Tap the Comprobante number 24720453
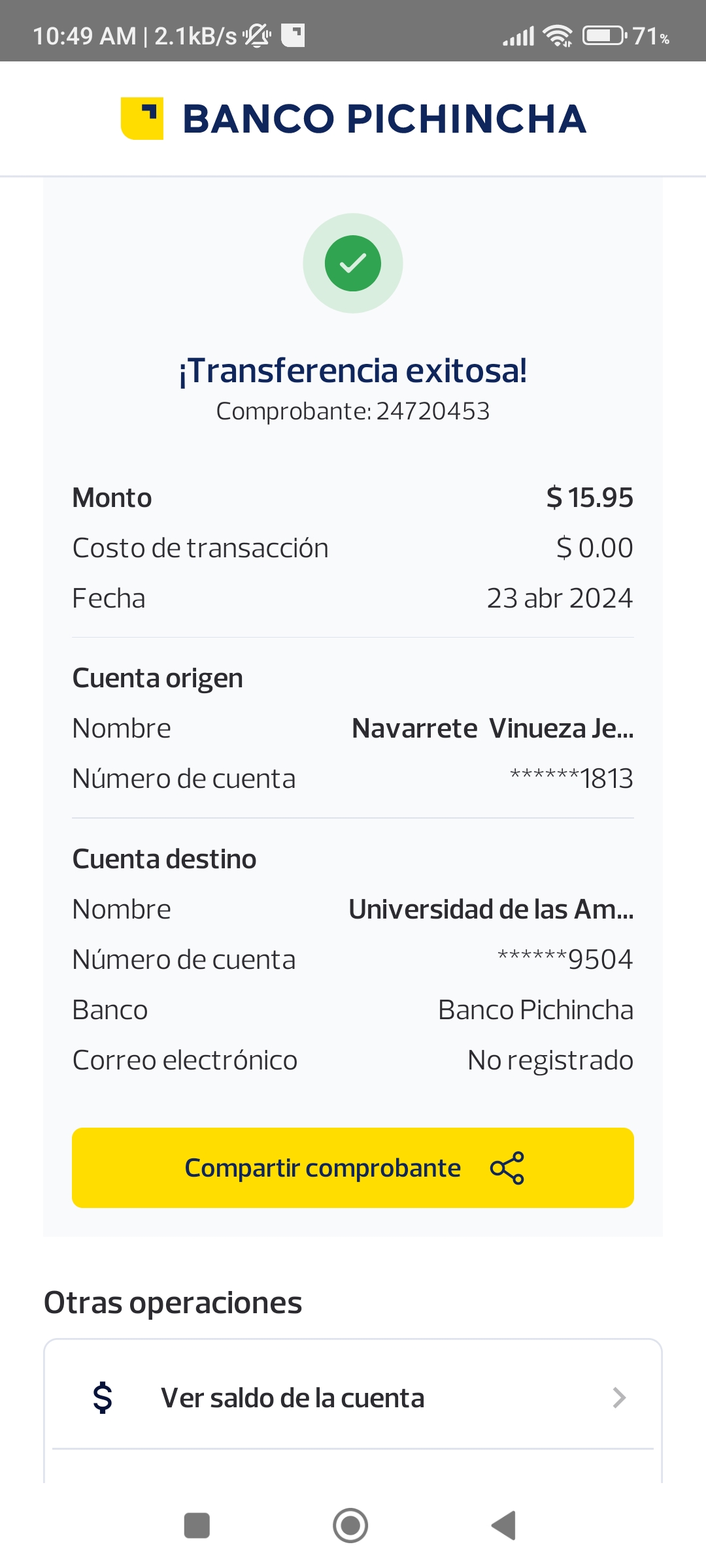Image resolution: width=706 pixels, height=1568 pixels. [433, 412]
